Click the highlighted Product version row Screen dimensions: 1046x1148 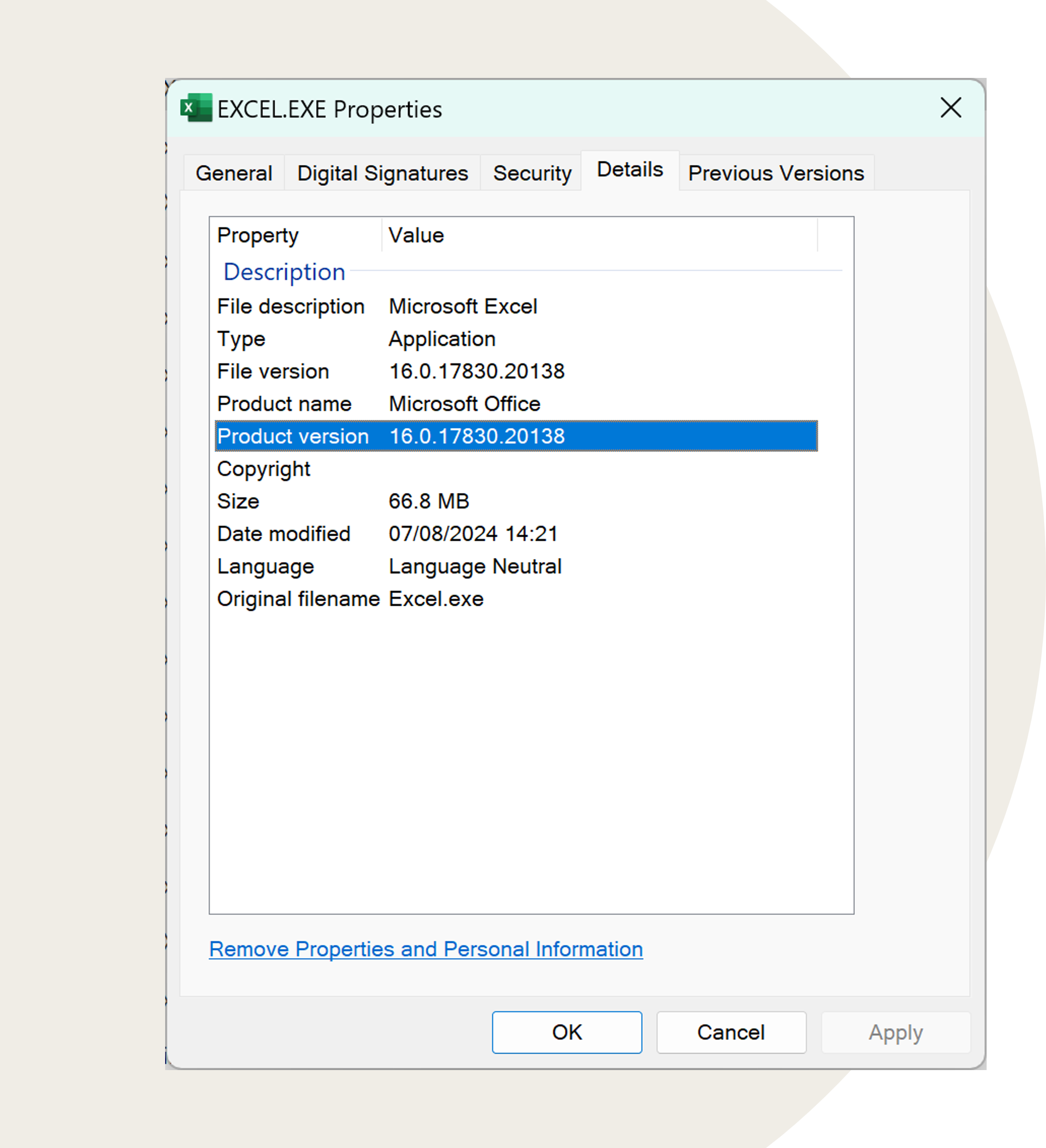[x=516, y=436]
